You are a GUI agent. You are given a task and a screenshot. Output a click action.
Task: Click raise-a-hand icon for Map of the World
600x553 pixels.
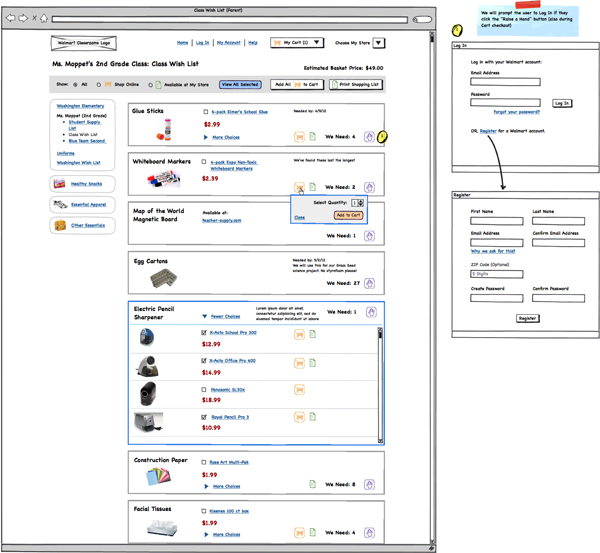point(369,236)
